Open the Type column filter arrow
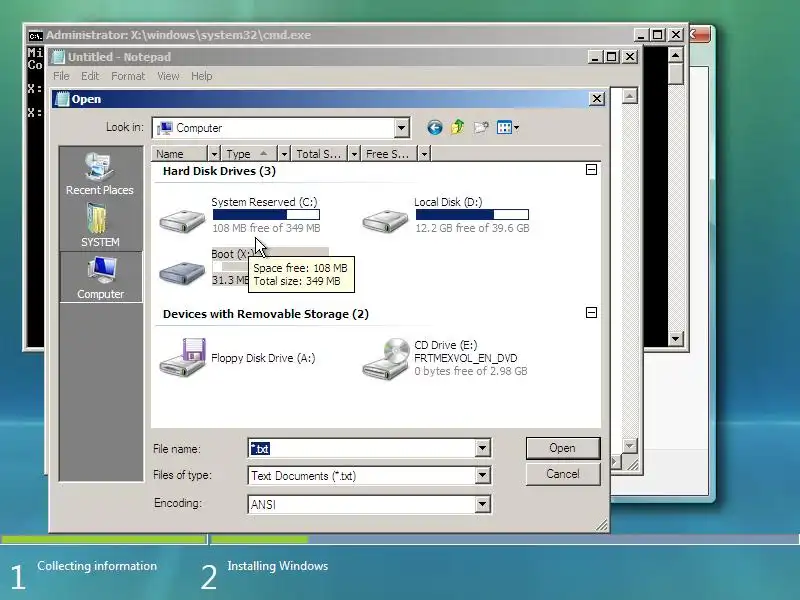Screen dimensions: 800x600 click(x=284, y=154)
